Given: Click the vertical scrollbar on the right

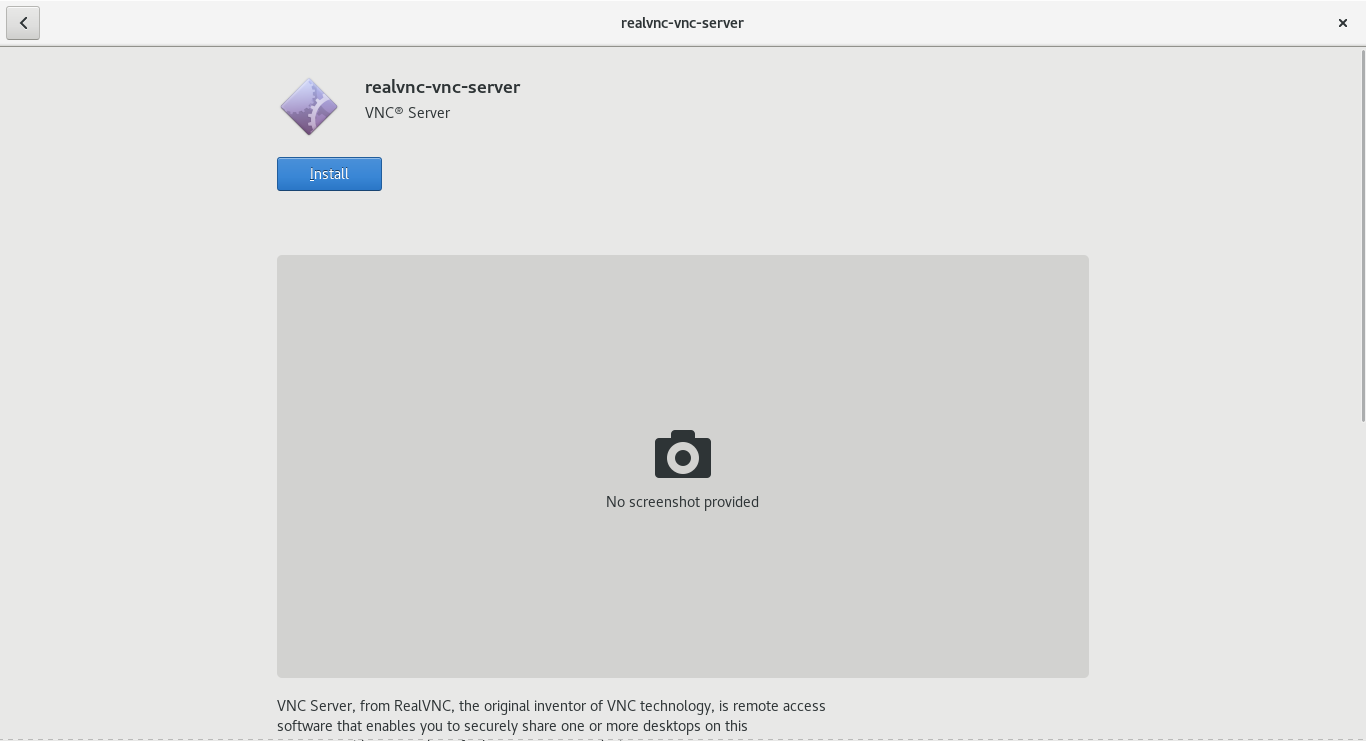Looking at the screenshot, I should pyautogui.click(x=1362, y=235).
